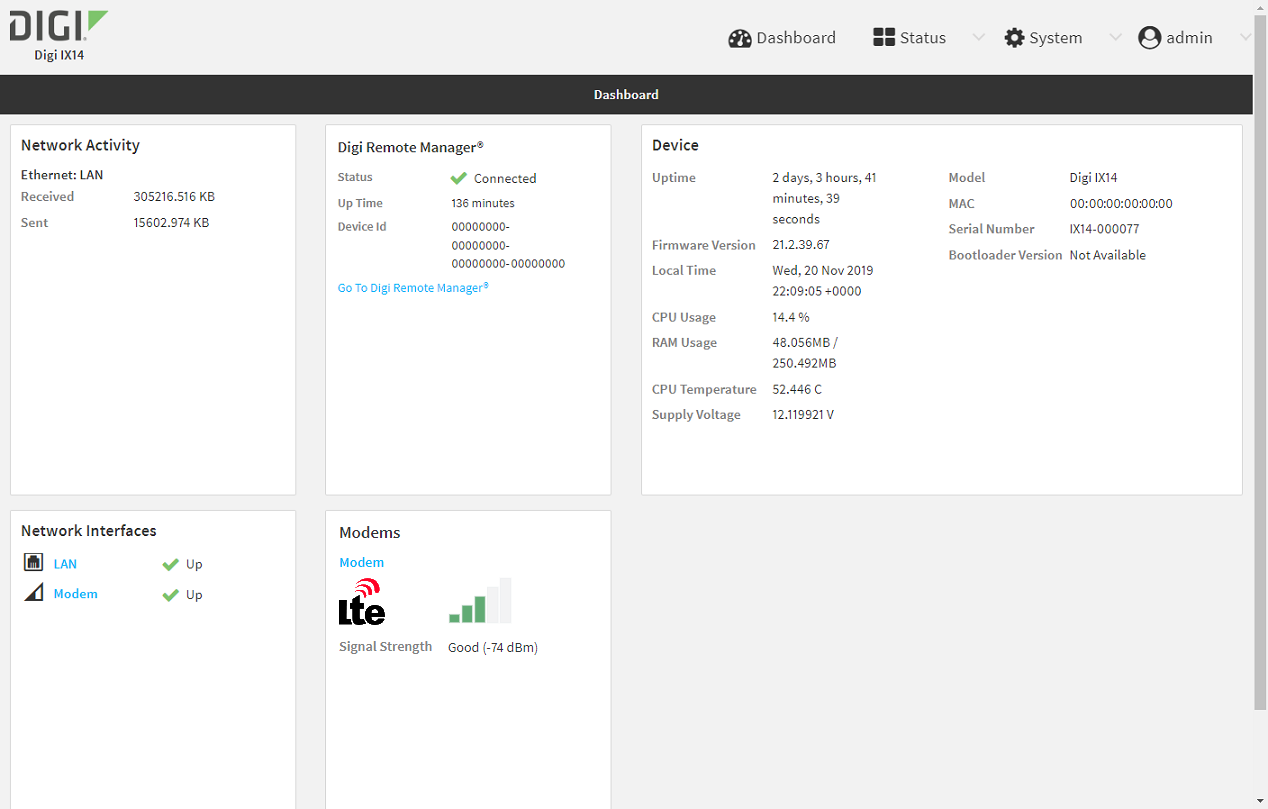Expand the Status dropdown arrow
The width and height of the screenshot is (1268, 809).
[978, 38]
